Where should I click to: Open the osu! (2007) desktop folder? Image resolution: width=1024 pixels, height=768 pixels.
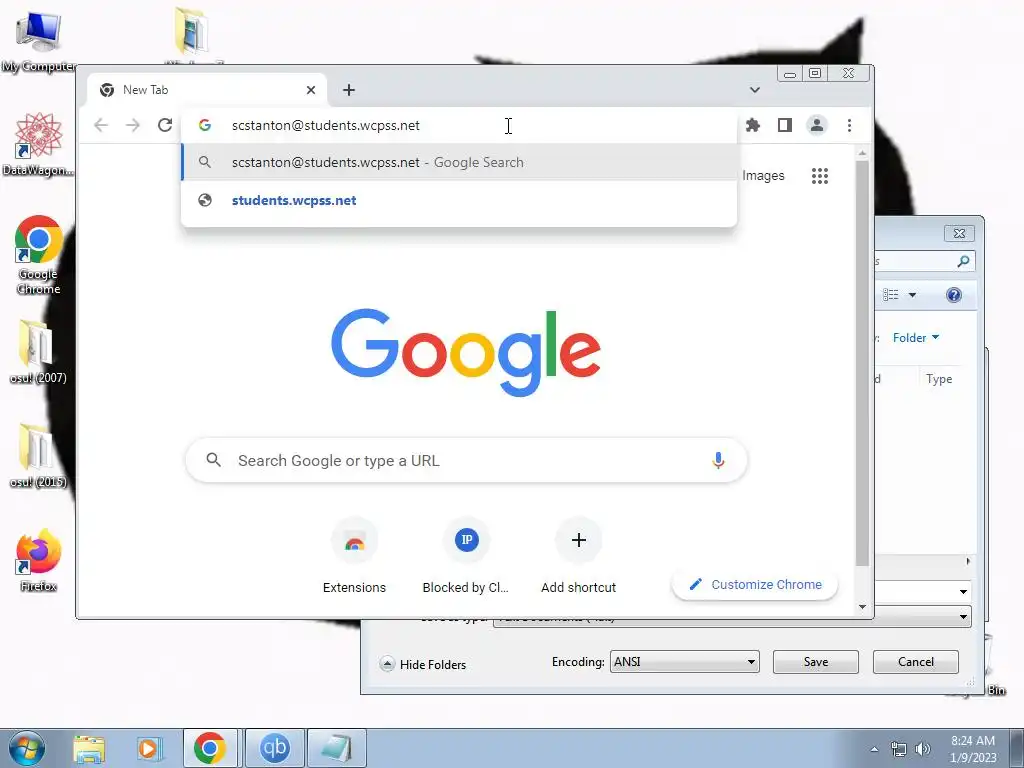(38, 351)
